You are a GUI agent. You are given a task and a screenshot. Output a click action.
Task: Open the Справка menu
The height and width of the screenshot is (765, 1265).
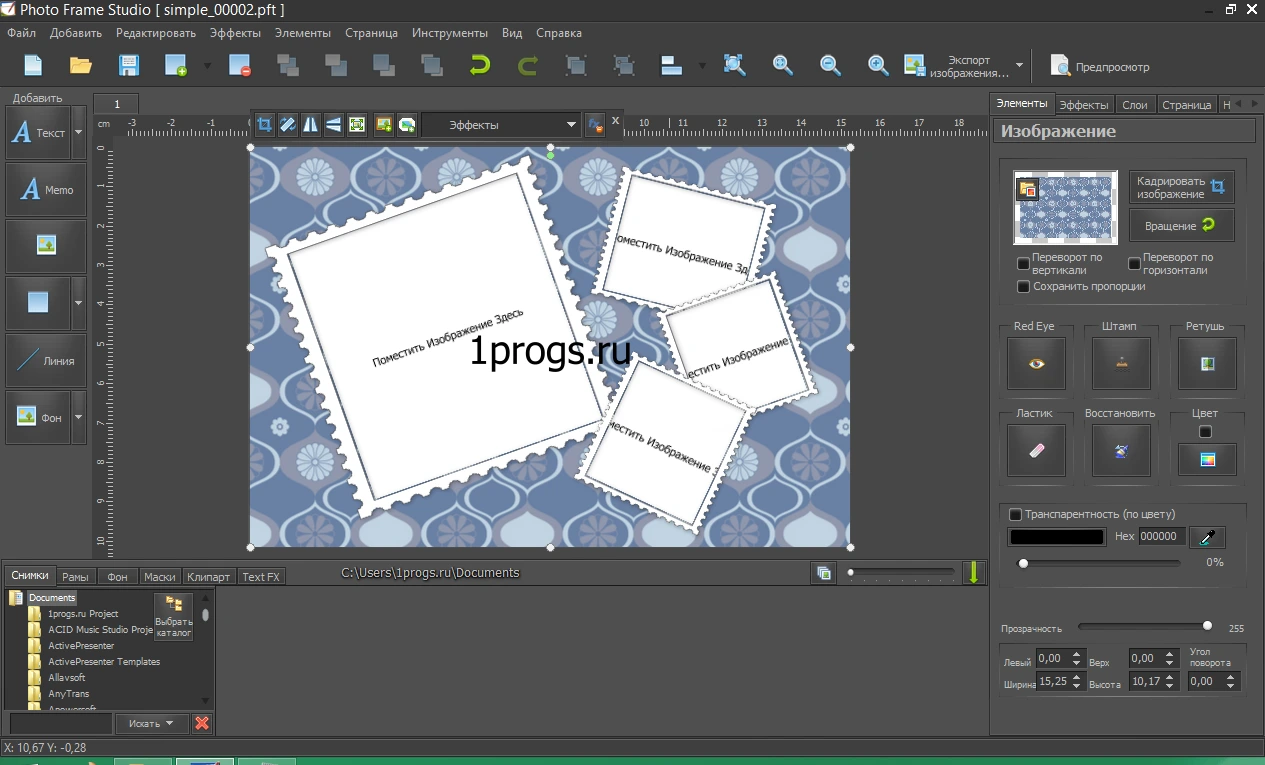(559, 33)
